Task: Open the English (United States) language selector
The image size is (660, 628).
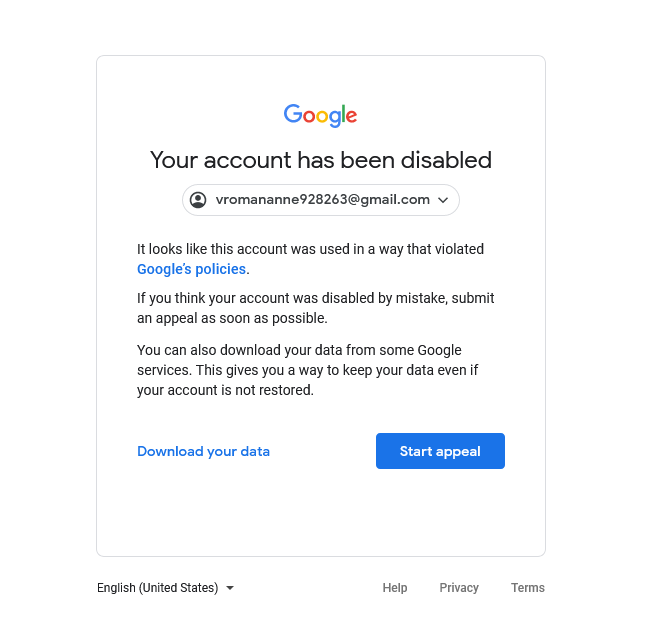Action: tap(157, 588)
